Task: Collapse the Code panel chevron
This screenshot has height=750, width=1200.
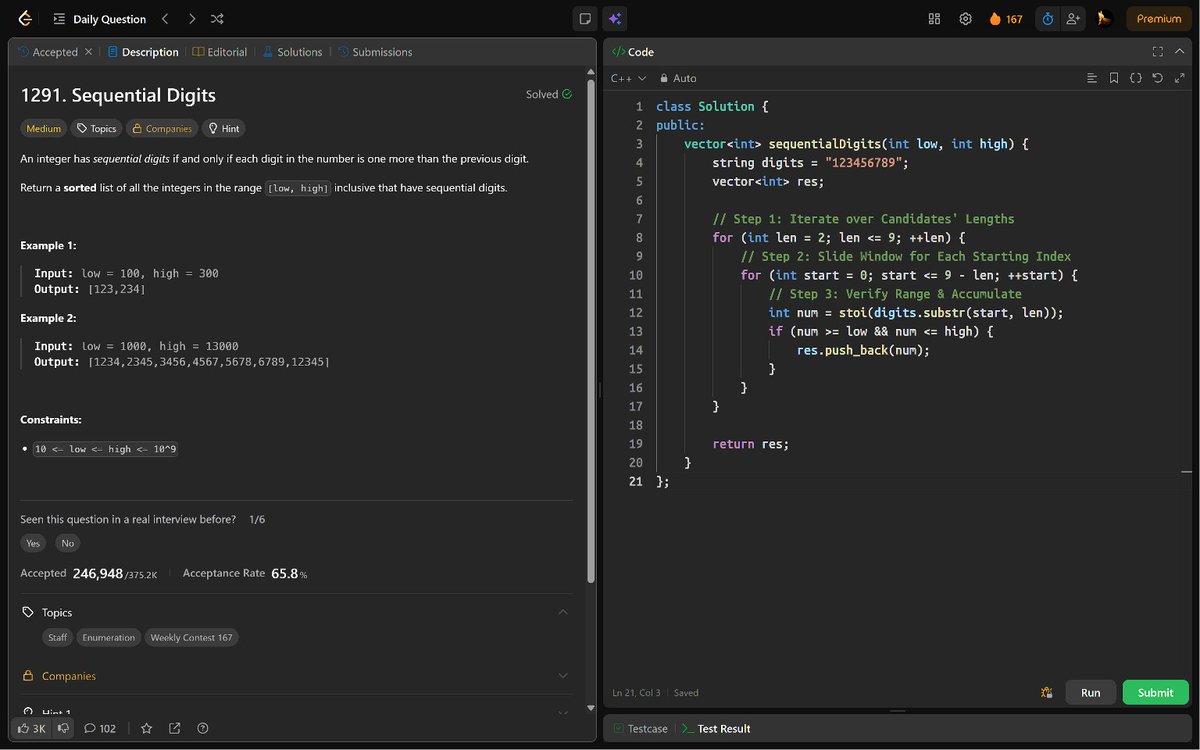Action: (x=1179, y=52)
